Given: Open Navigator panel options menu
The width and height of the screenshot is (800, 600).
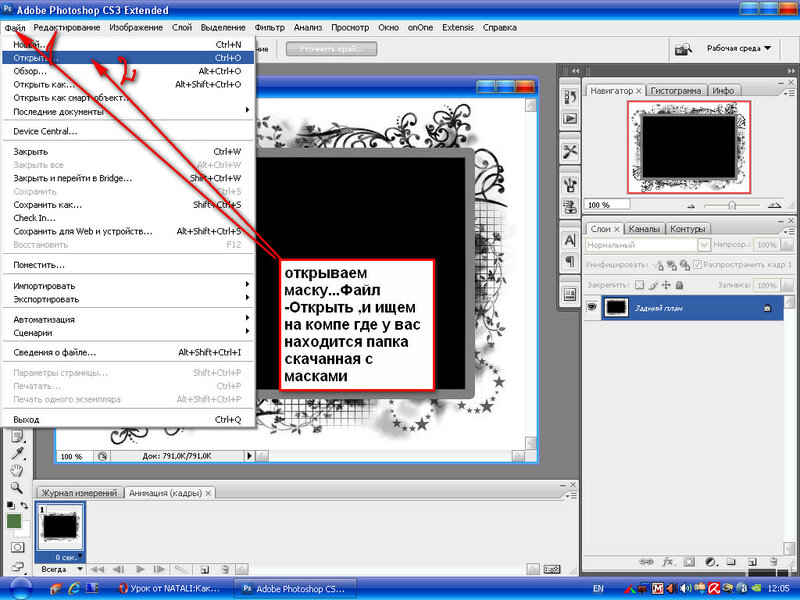Looking at the screenshot, I should (x=788, y=93).
